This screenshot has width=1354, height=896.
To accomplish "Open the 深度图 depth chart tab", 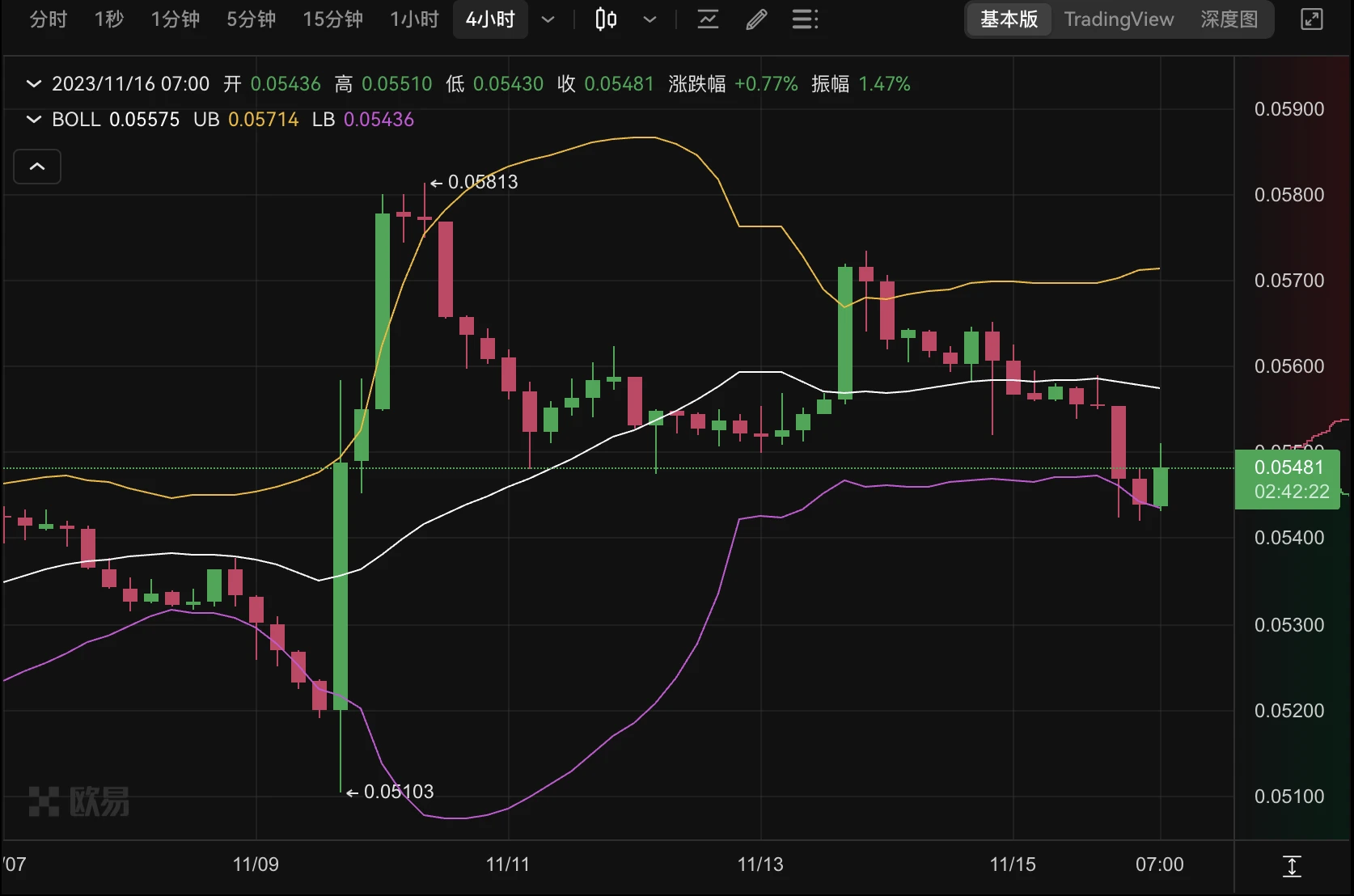I will 1228,19.
